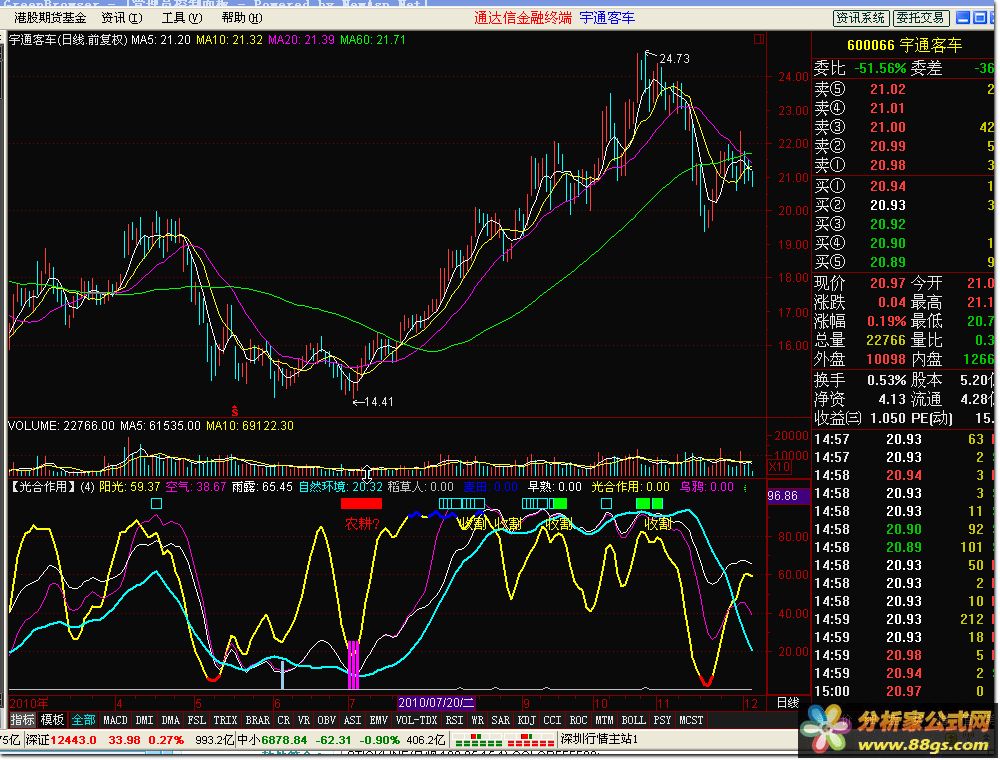Switch indicator to SAR
The image size is (1000, 760).
pyautogui.click(x=501, y=720)
